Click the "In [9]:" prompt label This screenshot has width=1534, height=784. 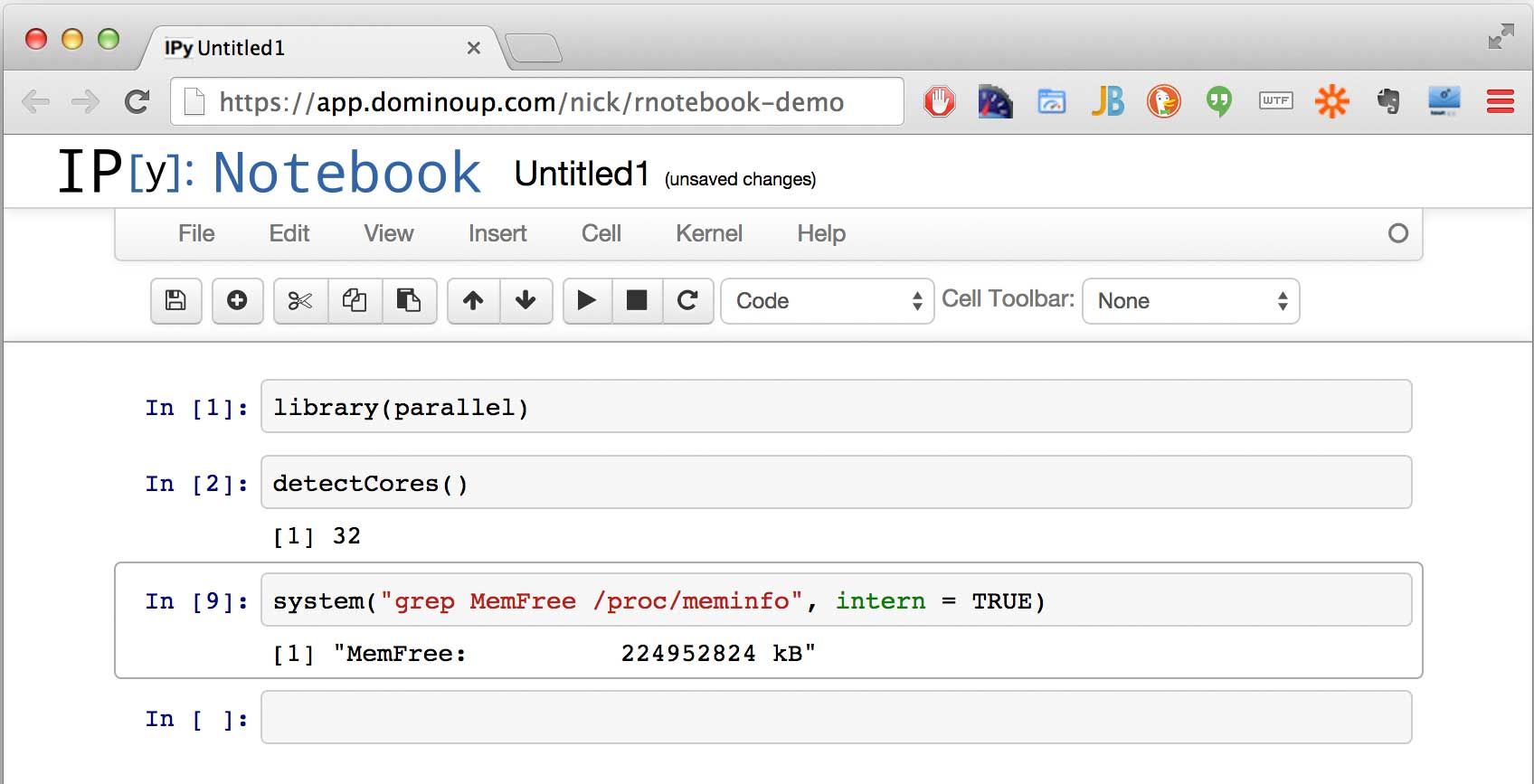pyautogui.click(x=196, y=601)
